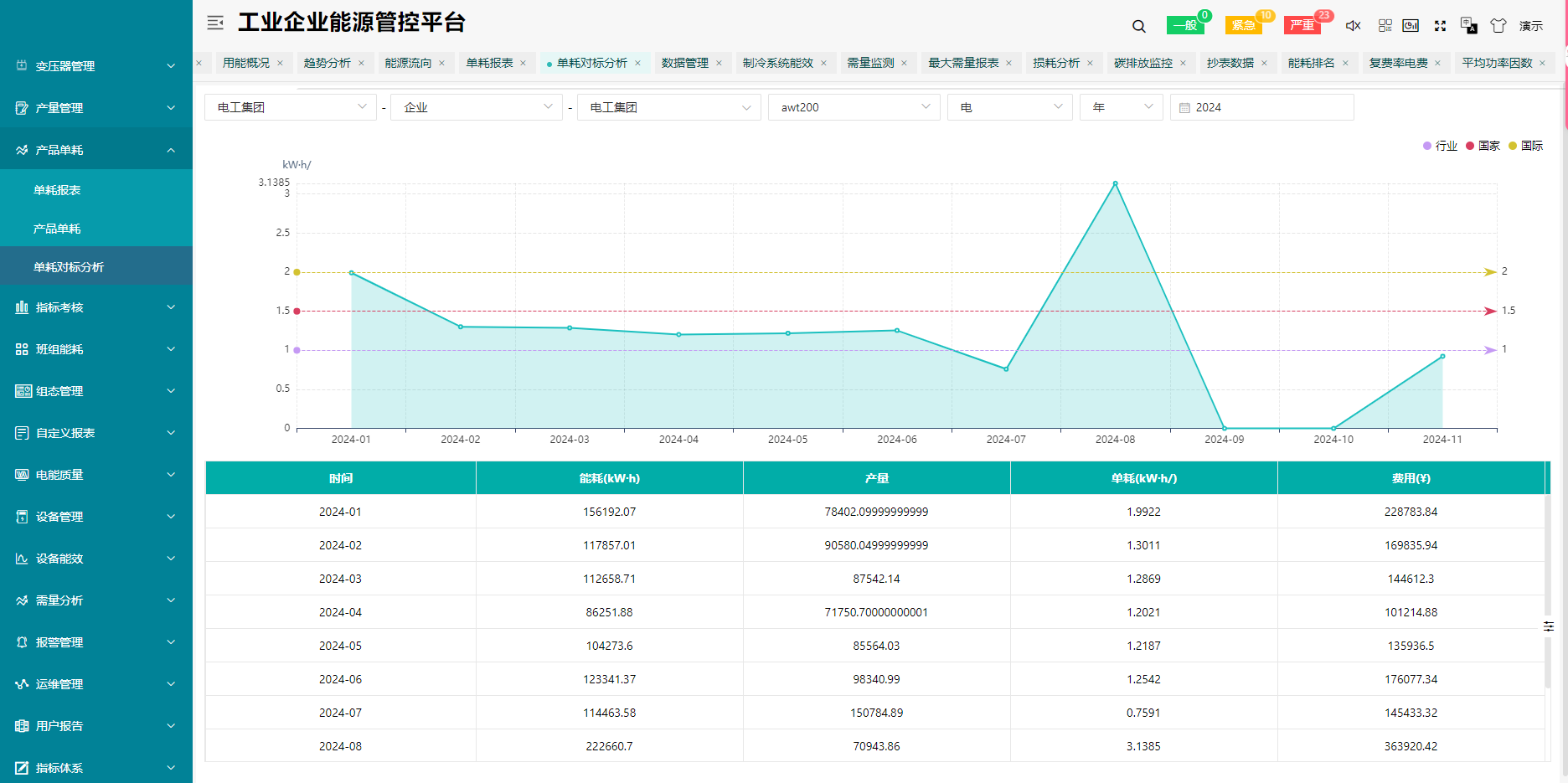Viewport: 1568px width, 783px height.
Task: Close the 单耗对标分析 tab
Action: tap(637, 63)
